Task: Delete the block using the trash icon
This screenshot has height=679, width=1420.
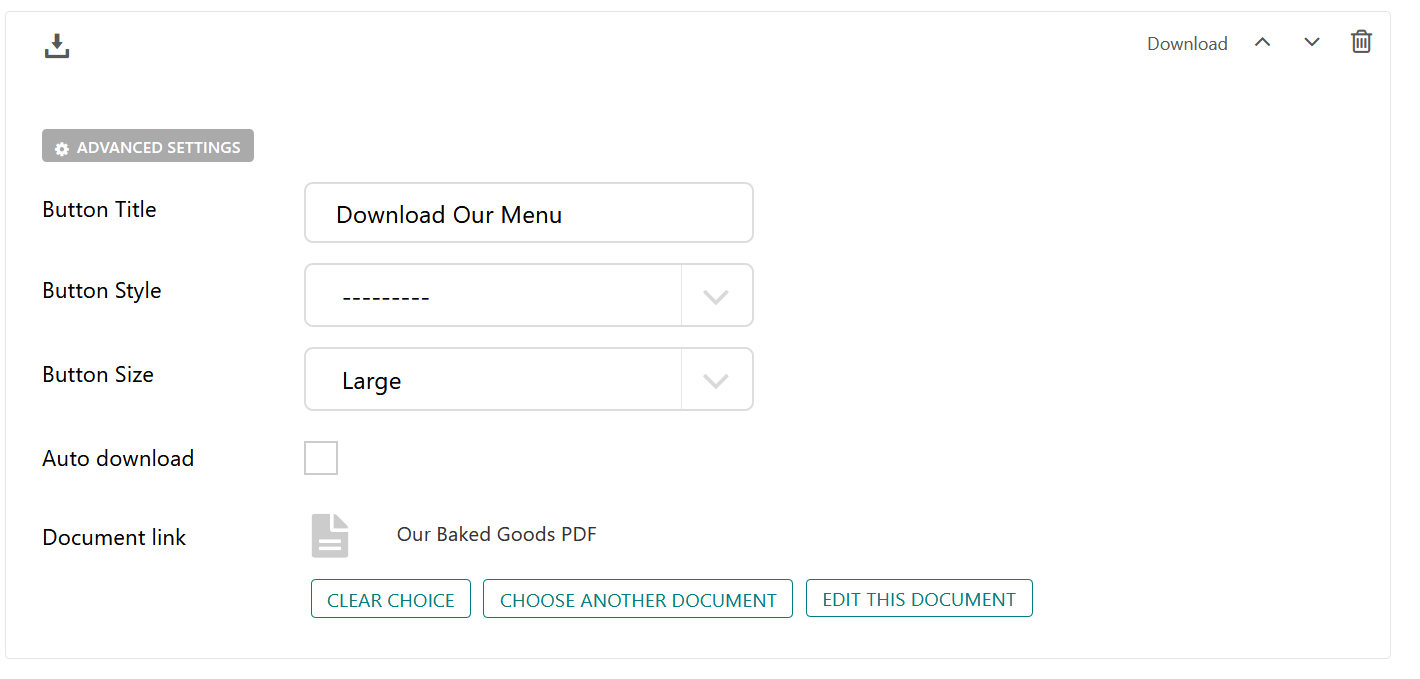Action: pos(1361,42)
